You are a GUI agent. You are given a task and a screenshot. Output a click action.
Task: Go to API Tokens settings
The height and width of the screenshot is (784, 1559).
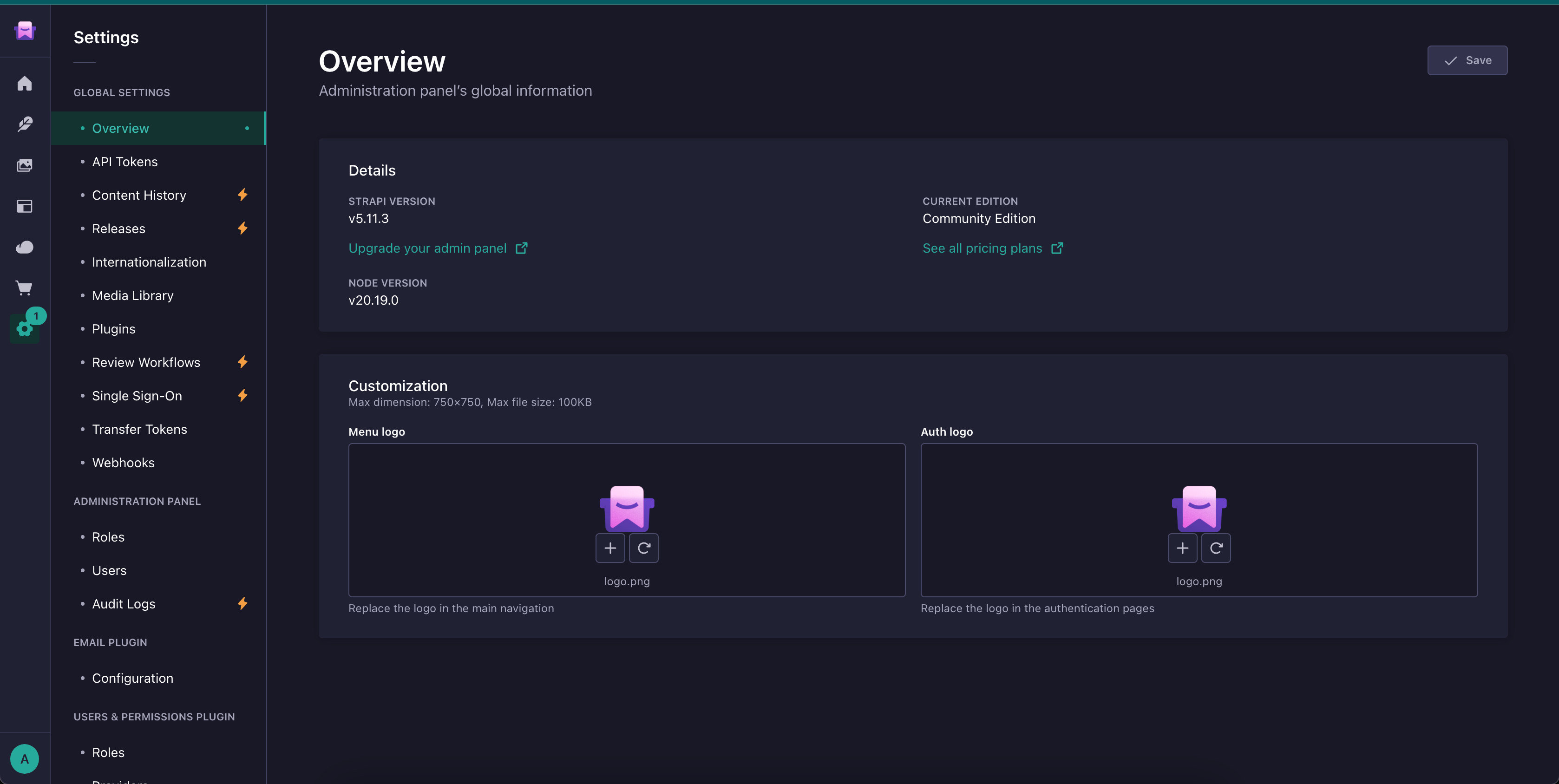pos(158,162)
